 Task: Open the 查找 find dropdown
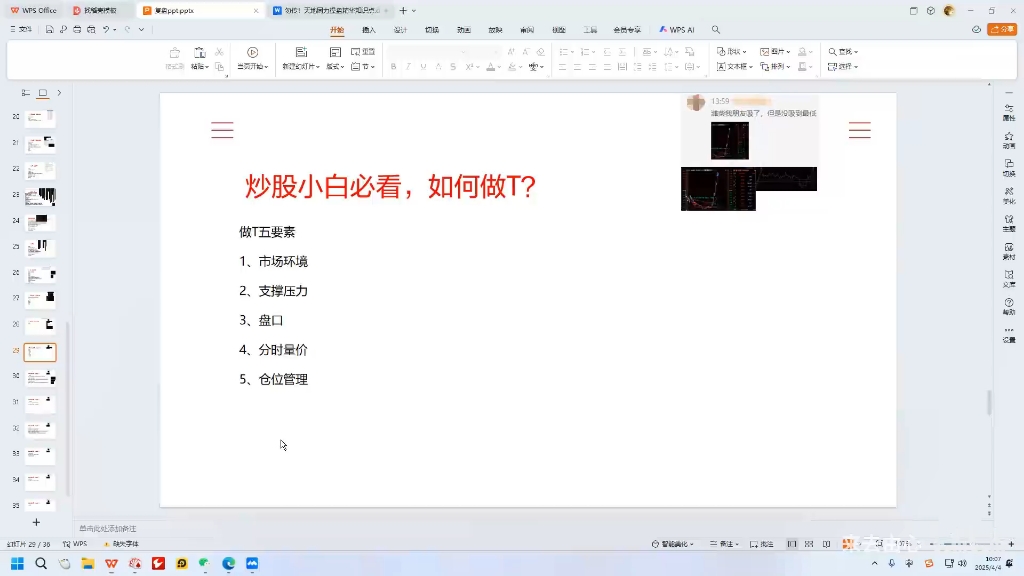click(x=843, y=52)
